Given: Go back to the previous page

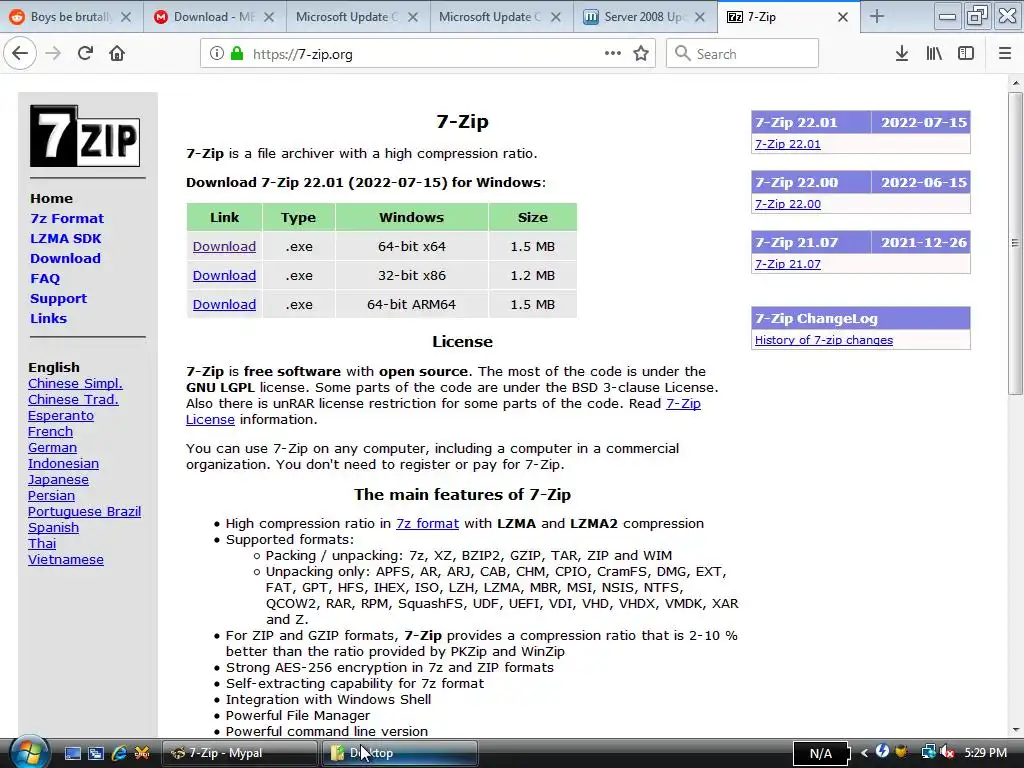Looking at the screenshot, I should 20,54.
